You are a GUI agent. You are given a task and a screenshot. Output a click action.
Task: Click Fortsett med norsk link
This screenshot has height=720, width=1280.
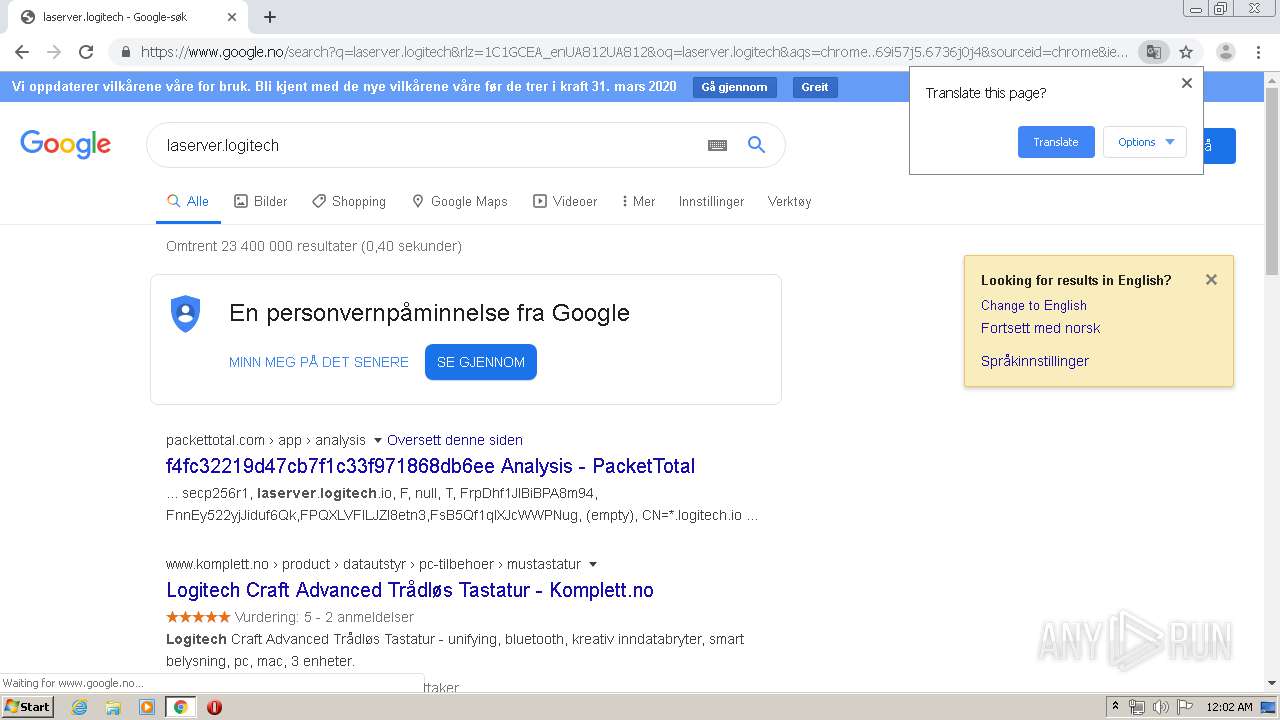(1040, 328)
